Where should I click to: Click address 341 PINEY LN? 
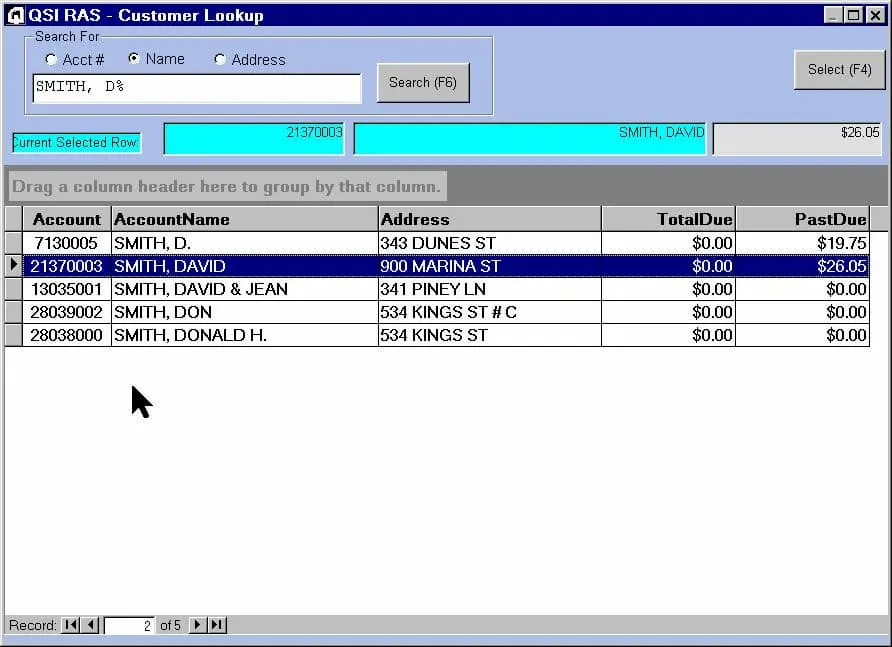(489, 289)
